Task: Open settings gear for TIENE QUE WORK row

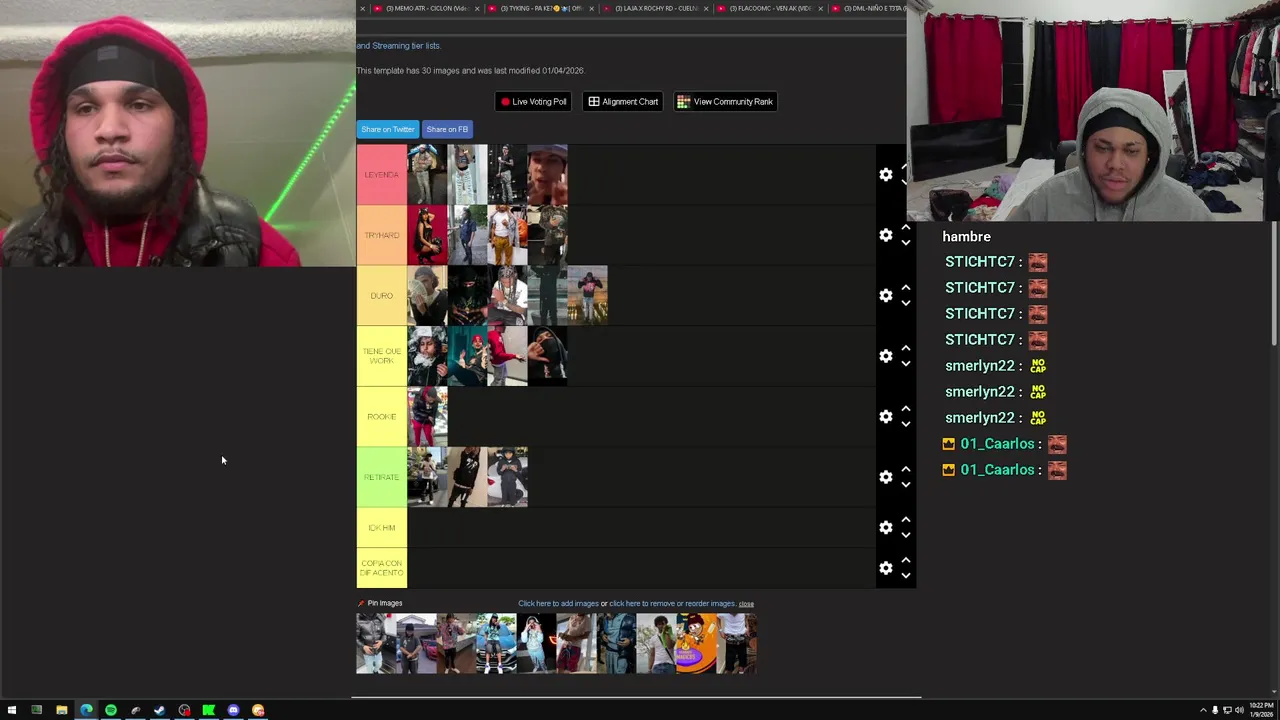Action: [x=886, y=356]
